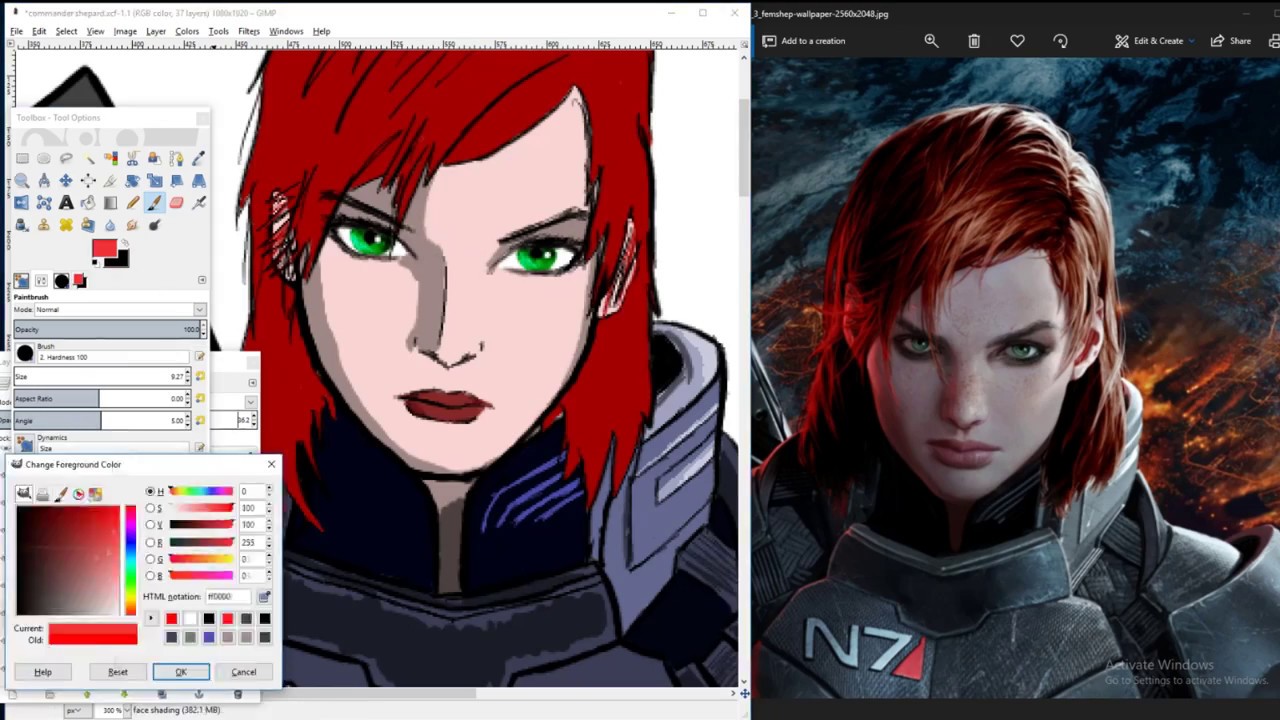
Task: Select the Scissors Select tool
Action: click(x=133, y=158)
